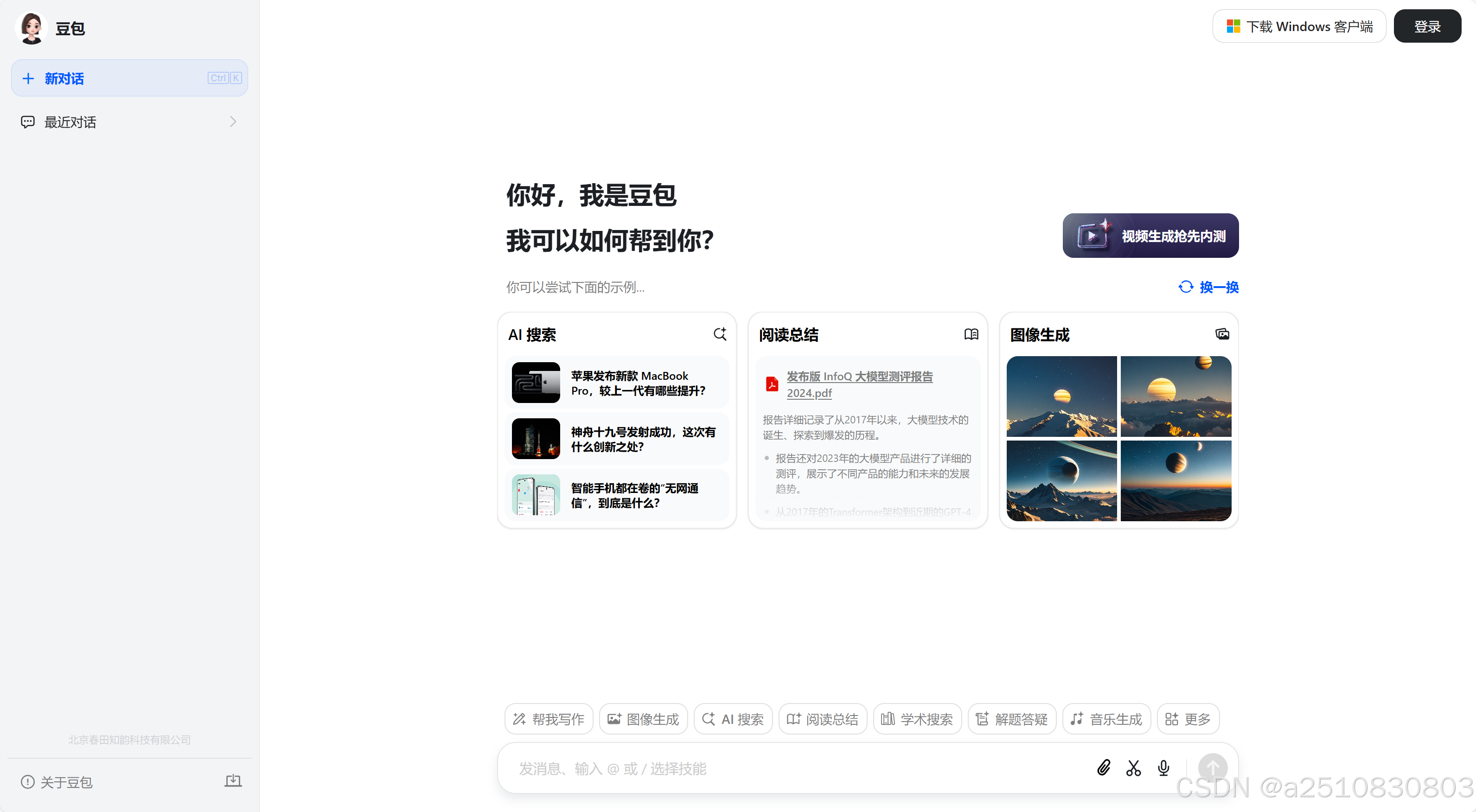1476x812 pixels.
Task: Click the 登录 button
Action: [1427, 26]
